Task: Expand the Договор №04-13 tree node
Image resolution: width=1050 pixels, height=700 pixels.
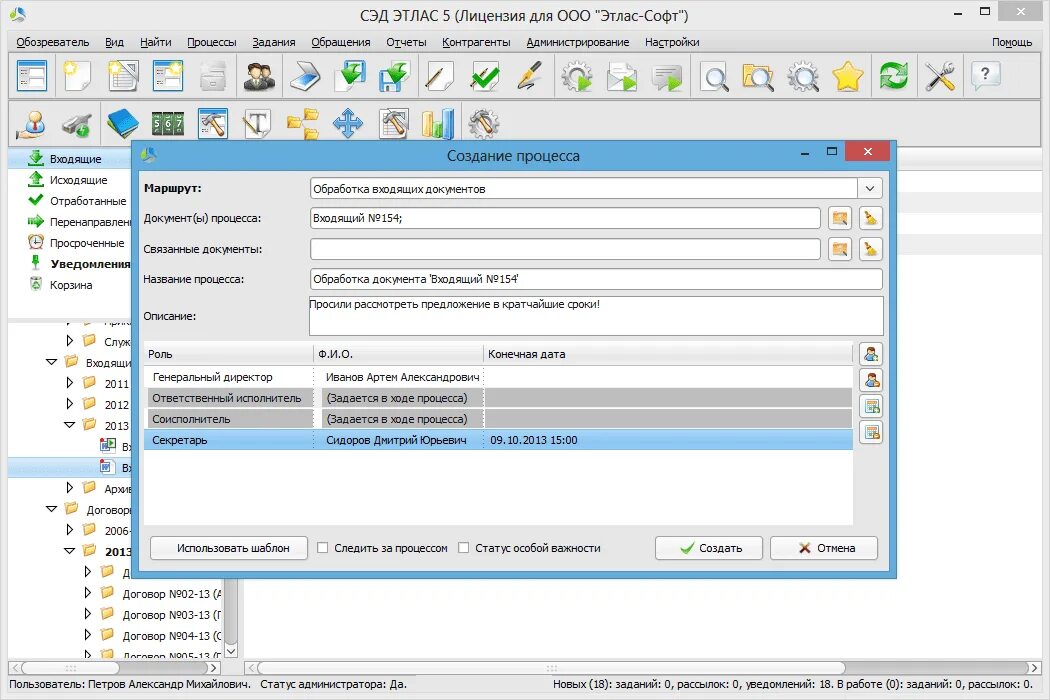Action: tap(88, 634)
